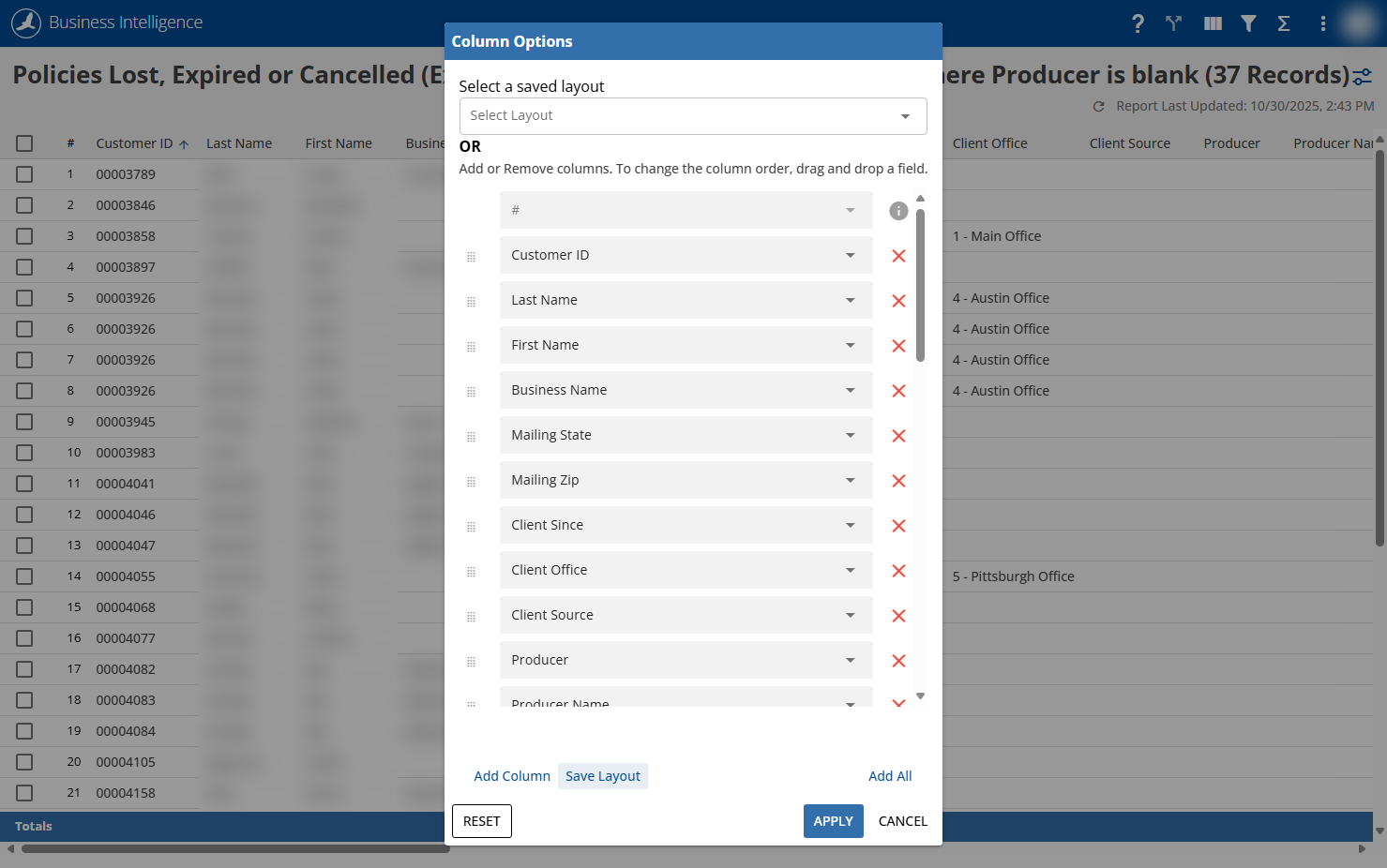Click the merge arrows icon in header
This screenshot has height=868, width=1387.
point(1173,23)
